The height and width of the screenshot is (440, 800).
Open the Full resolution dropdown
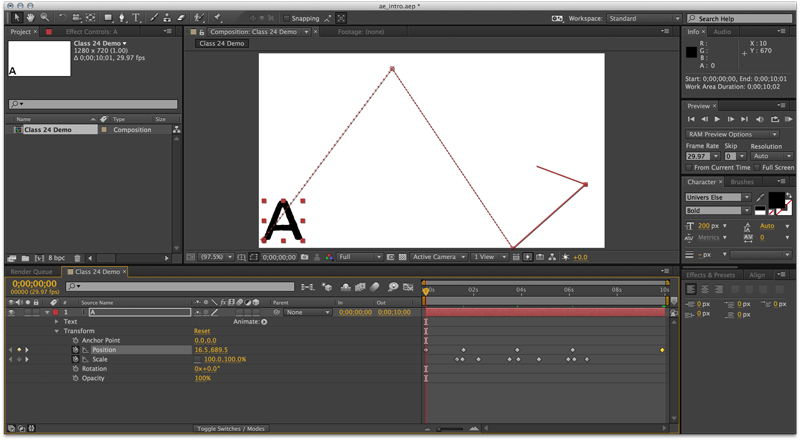360,257
